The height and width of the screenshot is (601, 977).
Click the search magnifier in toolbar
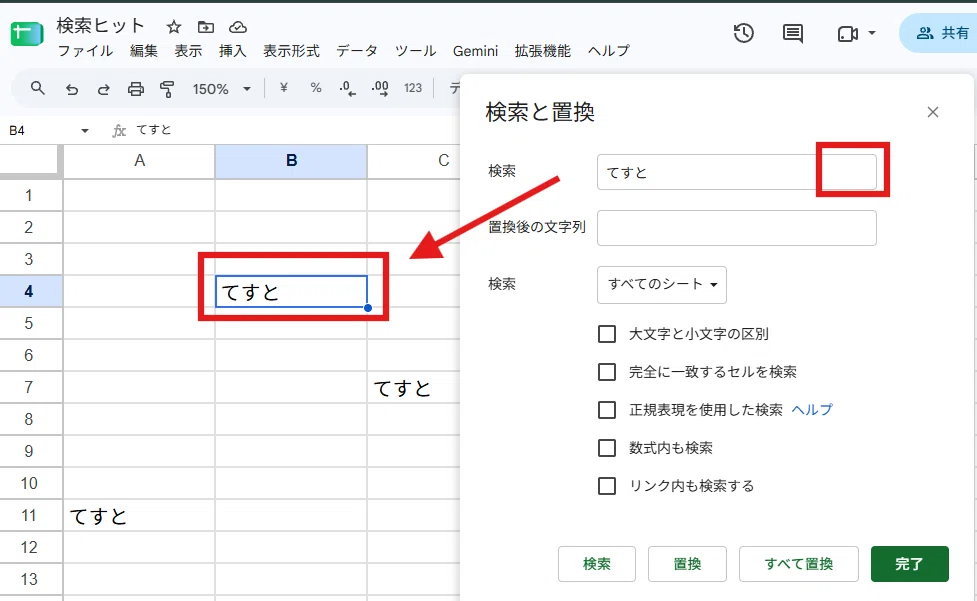point(37,88)
